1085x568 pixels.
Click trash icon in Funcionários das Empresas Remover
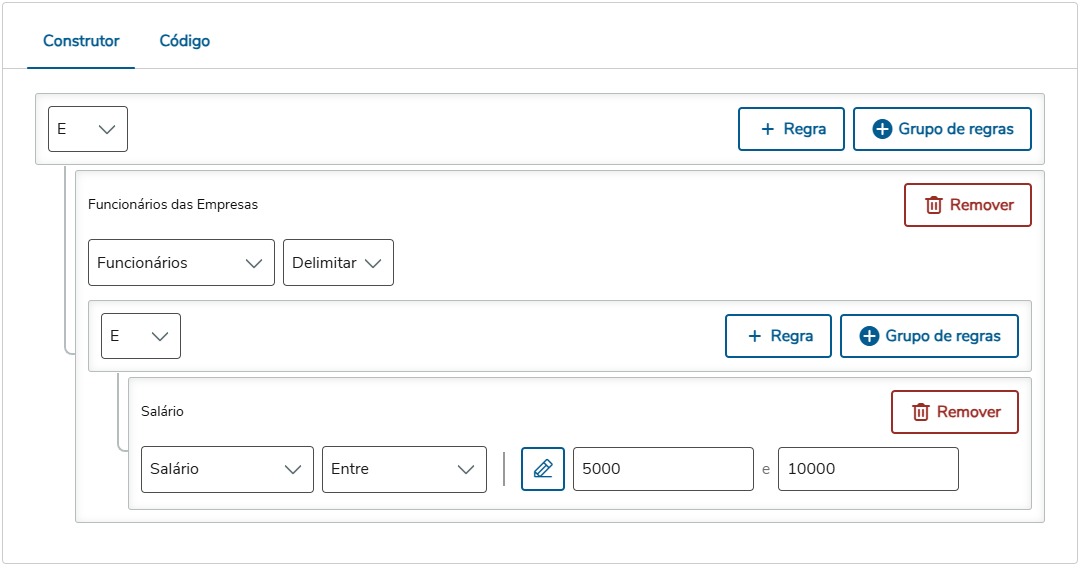pos(934,205)
